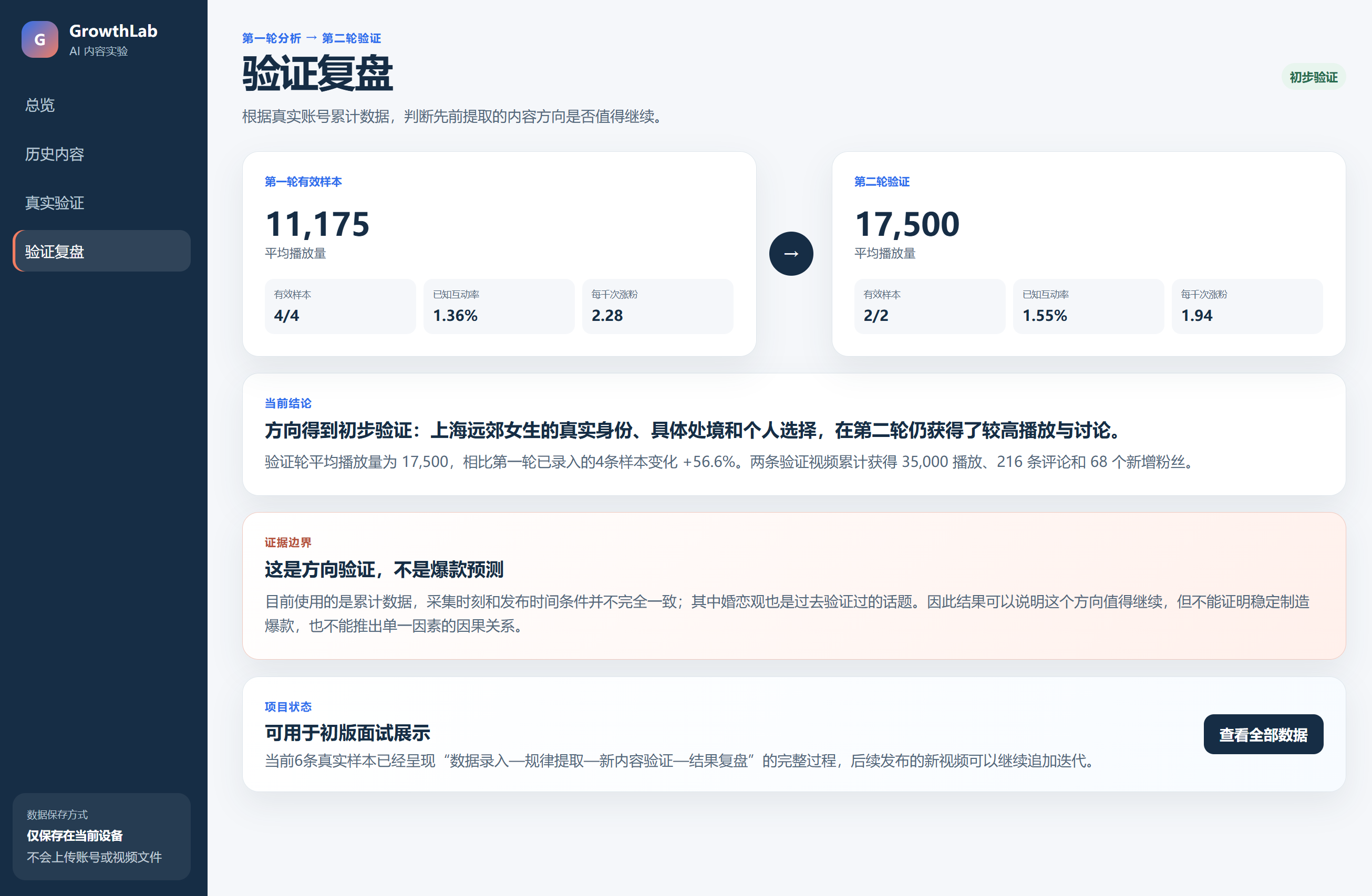Image resolution: width=1372 pixels, height=896 pixels.
Task: Click the GrowthLab app name
Action: (114, 31)
